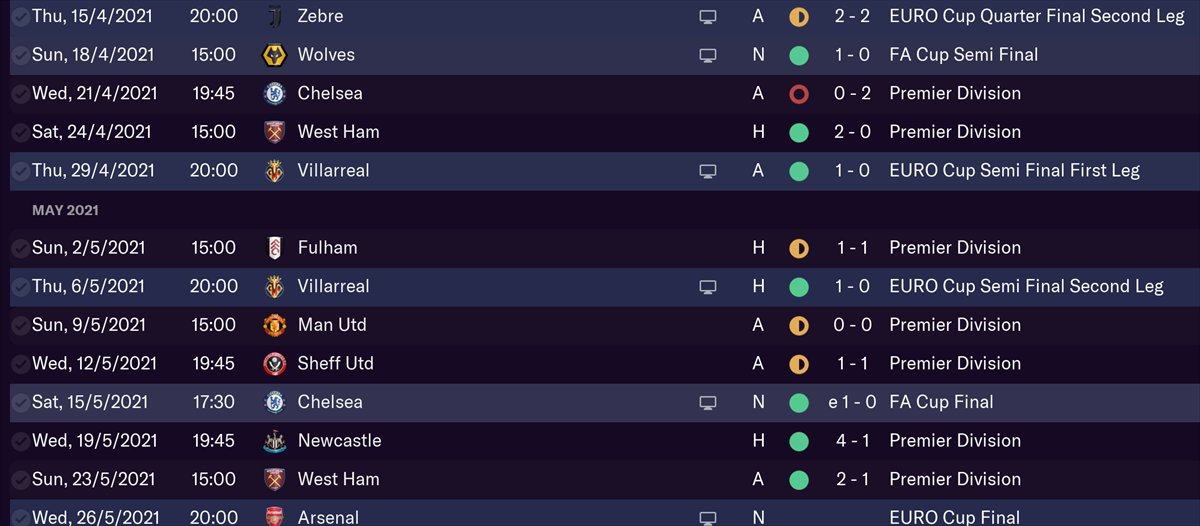Open the West Ham link on 23/5/2021
The image size is (1200, 526).
click(x=338, y=479)
